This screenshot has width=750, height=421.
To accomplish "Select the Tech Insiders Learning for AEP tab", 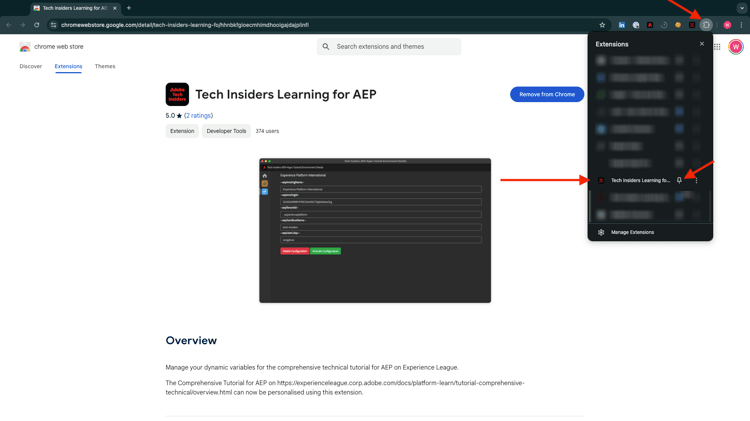I will [74, 8].
